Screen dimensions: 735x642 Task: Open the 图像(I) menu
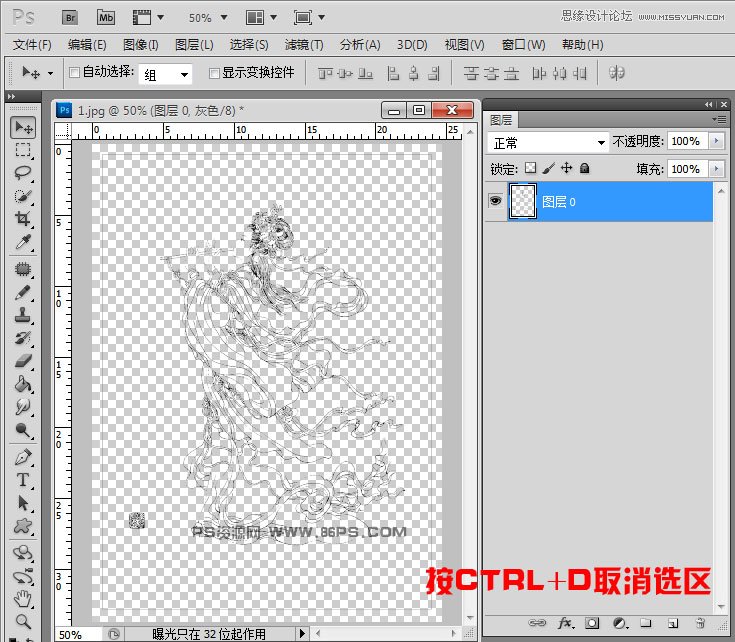point(141,45)
